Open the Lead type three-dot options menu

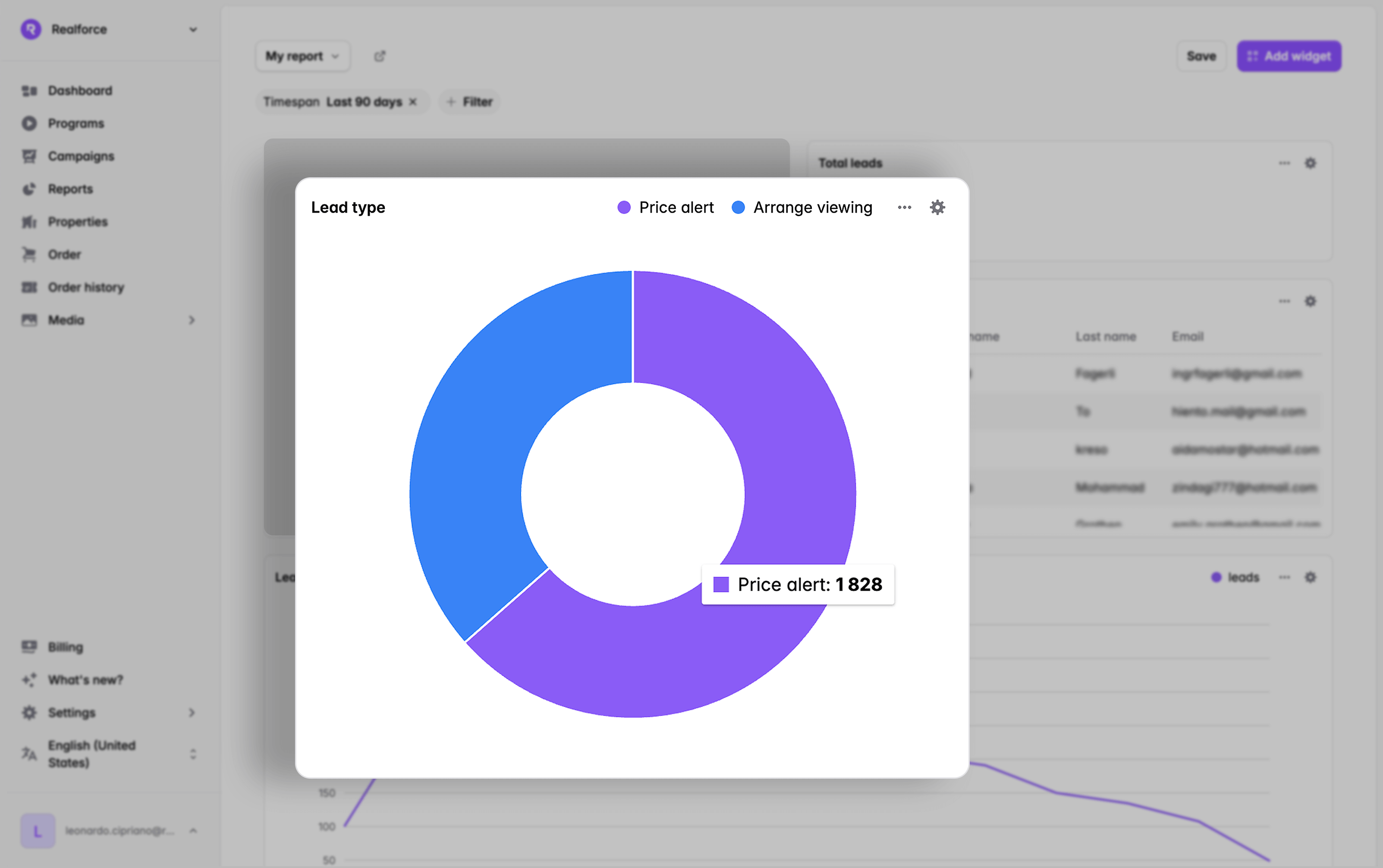(x=905, y=207)
